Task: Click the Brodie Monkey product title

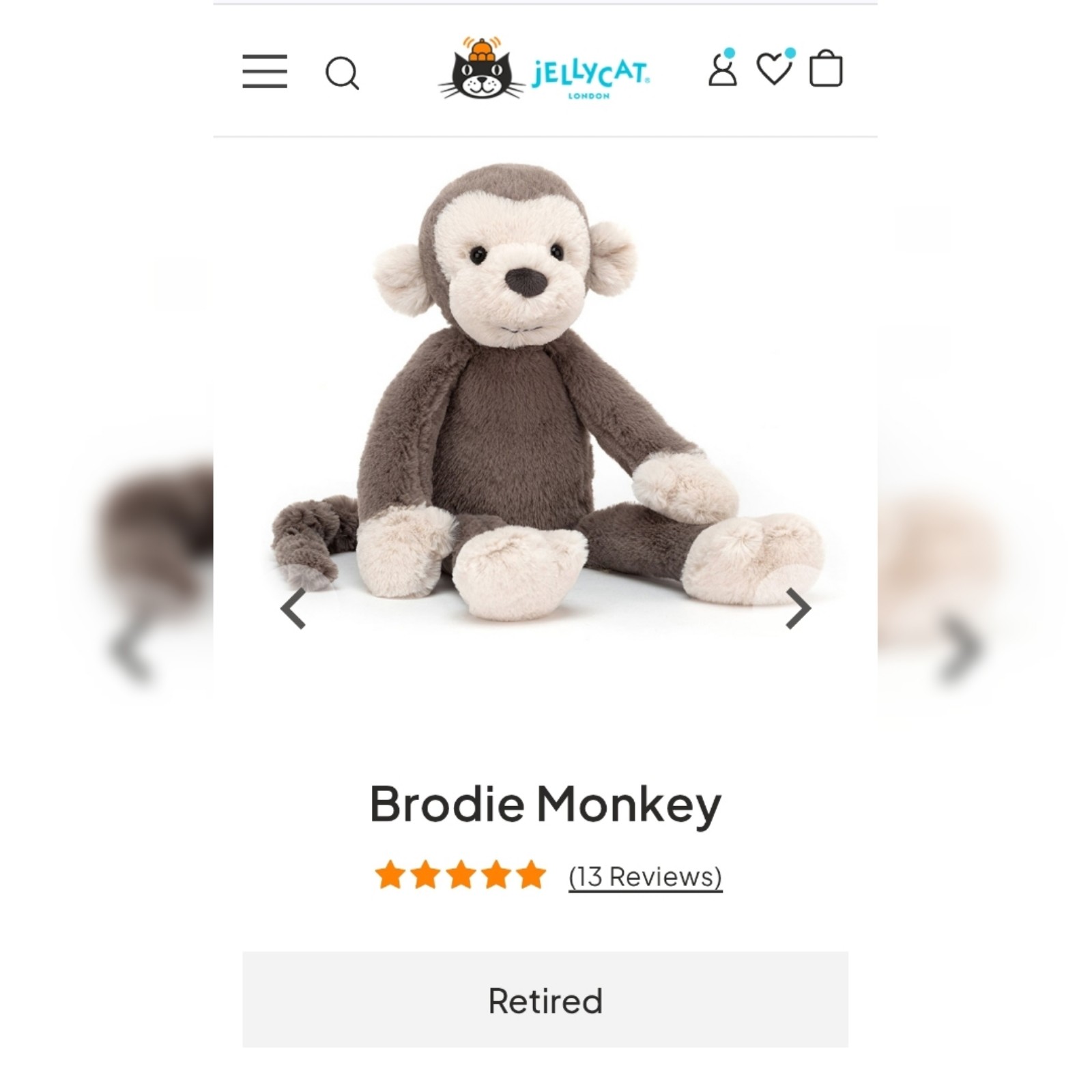Action: 545,805
